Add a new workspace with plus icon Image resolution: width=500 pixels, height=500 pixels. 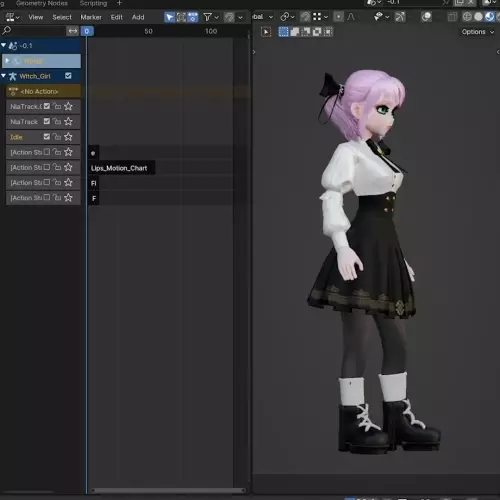tap(119, 3)
